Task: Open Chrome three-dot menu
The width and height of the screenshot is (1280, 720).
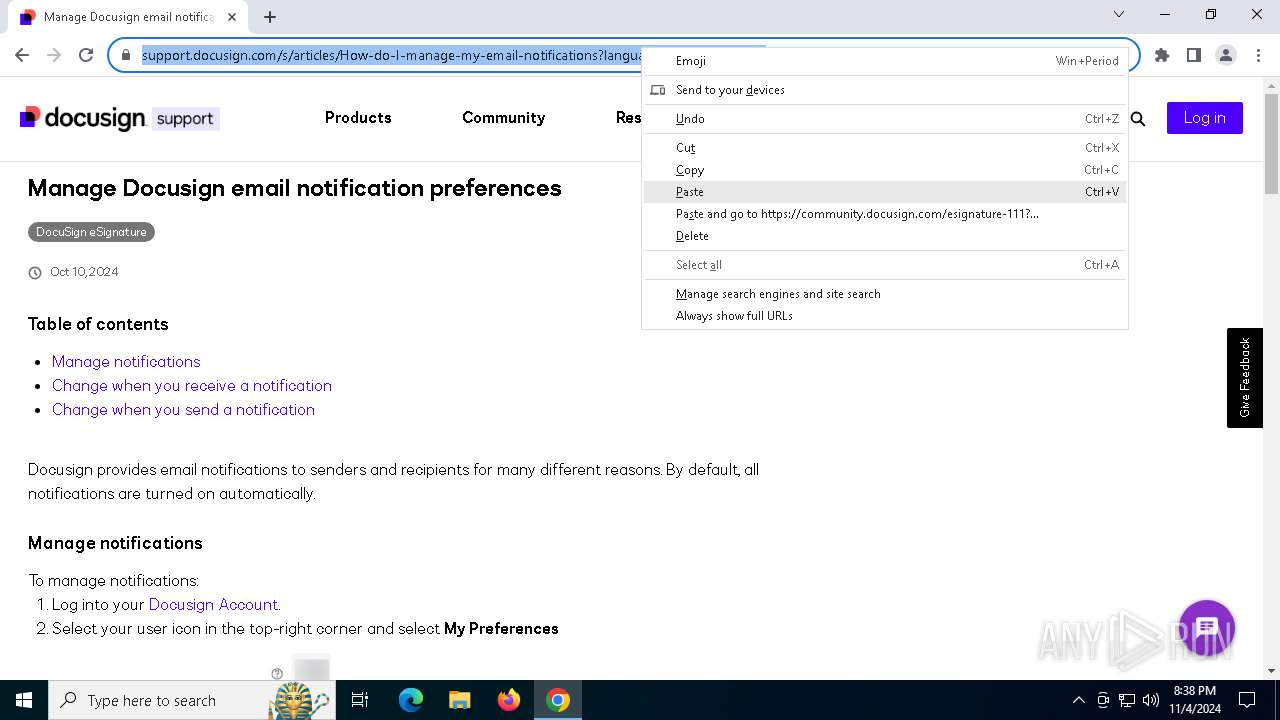Action: [x=1257, y=55]
